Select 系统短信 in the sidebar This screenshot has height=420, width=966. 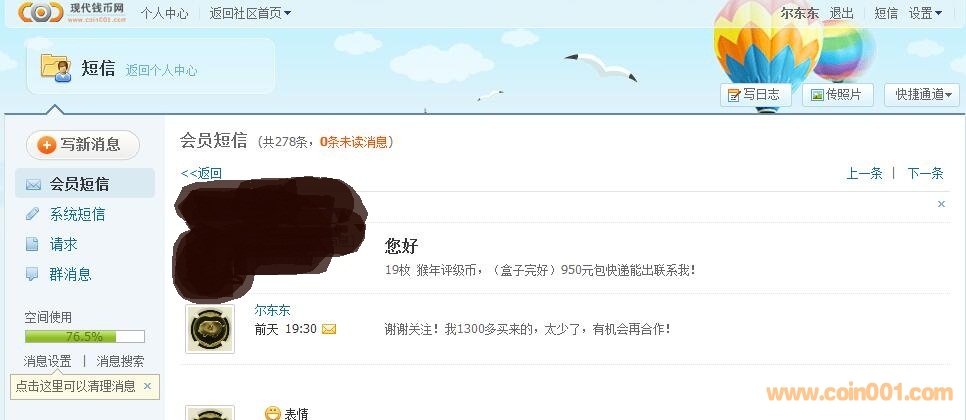(x=77, y=214)
